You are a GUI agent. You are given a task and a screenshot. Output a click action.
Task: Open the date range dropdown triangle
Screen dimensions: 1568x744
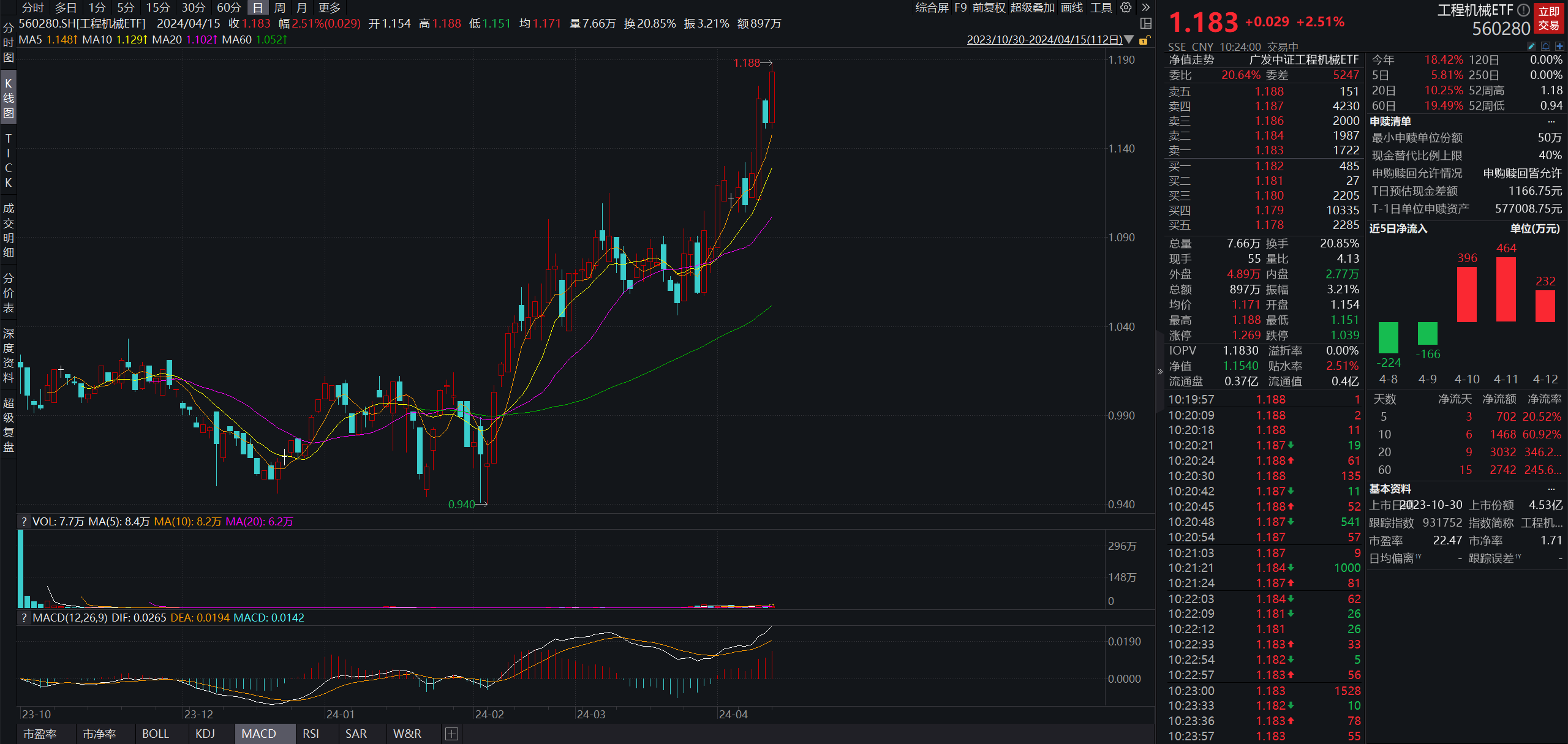point(1129,39)
